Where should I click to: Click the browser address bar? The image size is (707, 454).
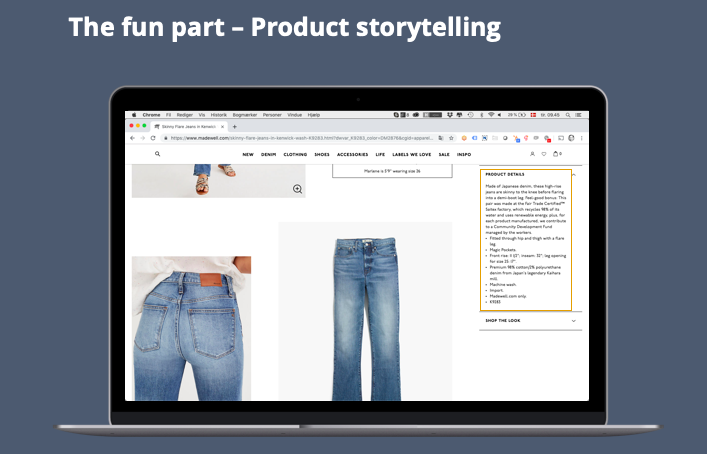pos(300,138)
